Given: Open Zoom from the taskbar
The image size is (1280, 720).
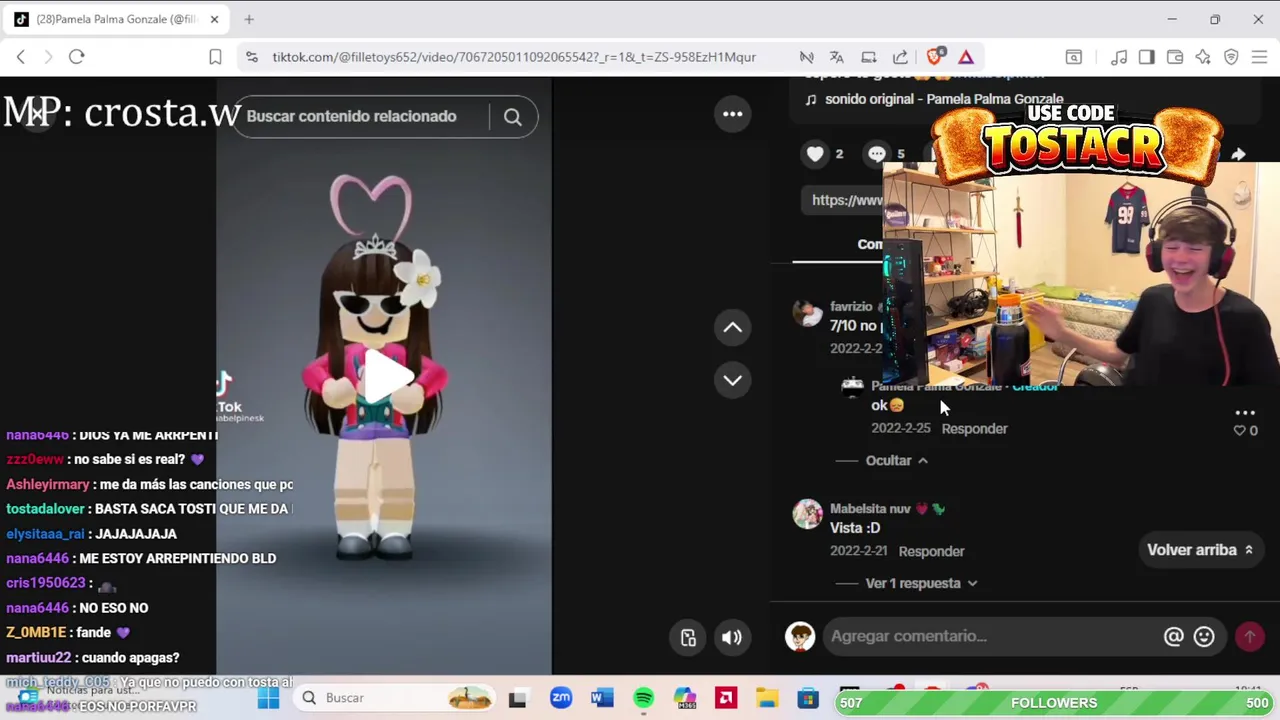Looking at the screenshot, I should coord(561,698).
